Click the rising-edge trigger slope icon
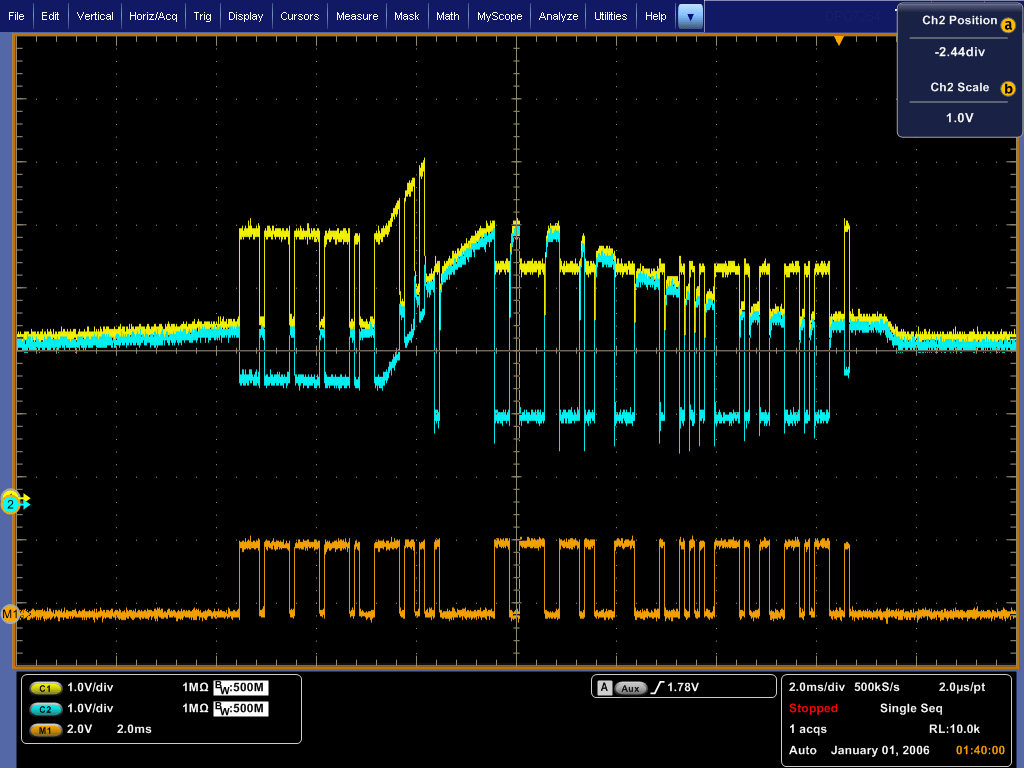The width and height of the screenshot is (1024, 768). [656, 688]
